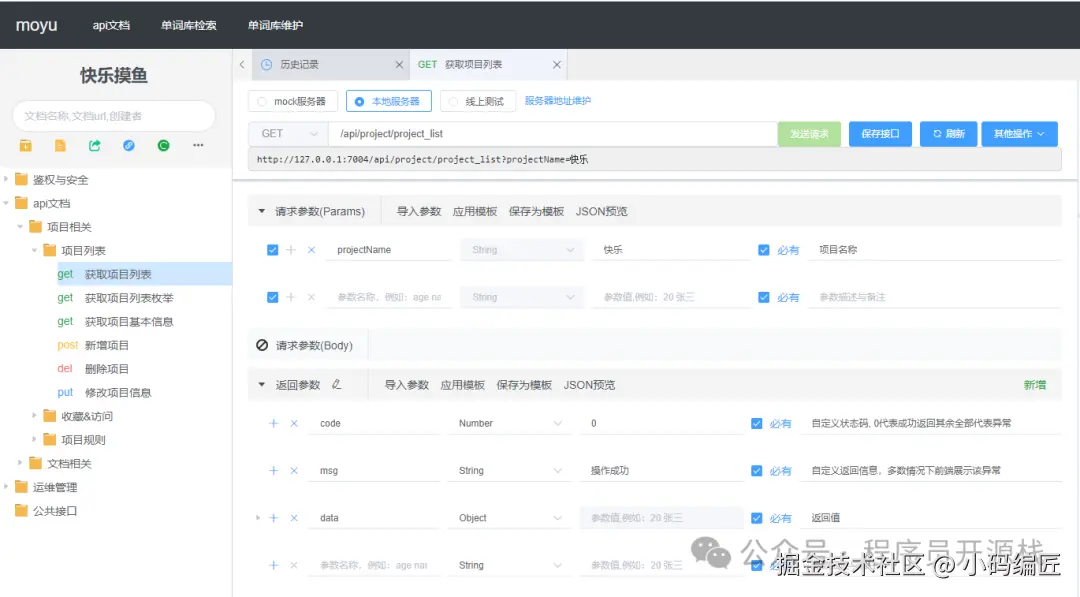Viewport: 1080px width, 597px height.
Task: Add a row after the empty request param
Action: [291, 297]
